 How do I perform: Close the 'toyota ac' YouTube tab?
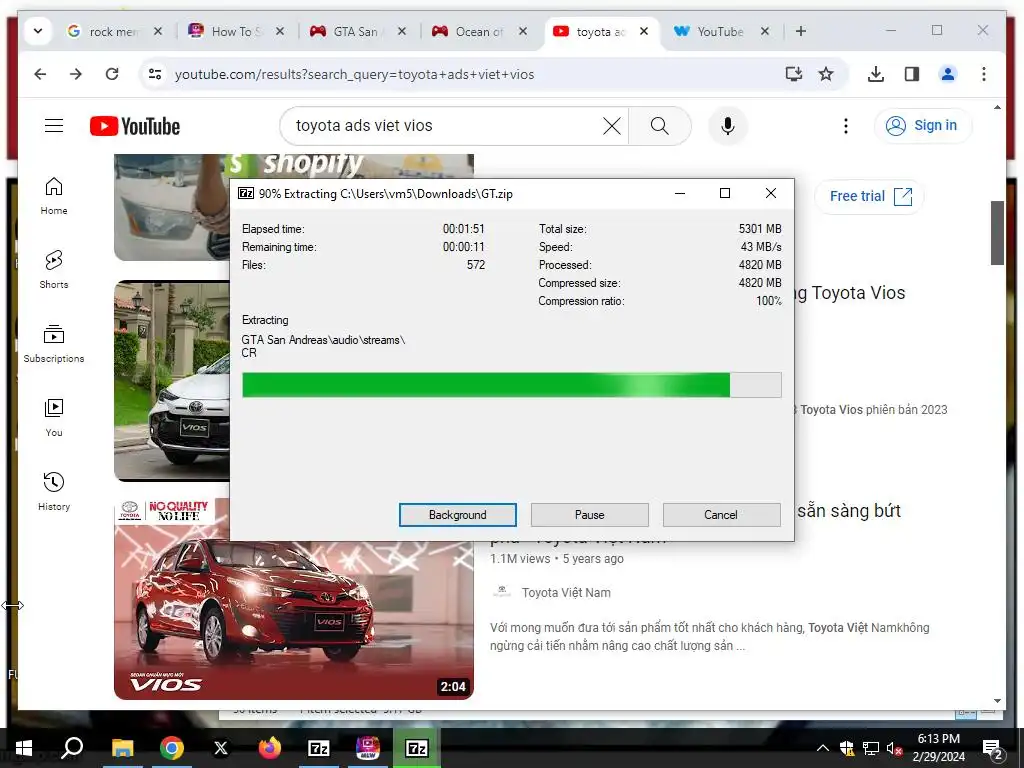[644, 31]
